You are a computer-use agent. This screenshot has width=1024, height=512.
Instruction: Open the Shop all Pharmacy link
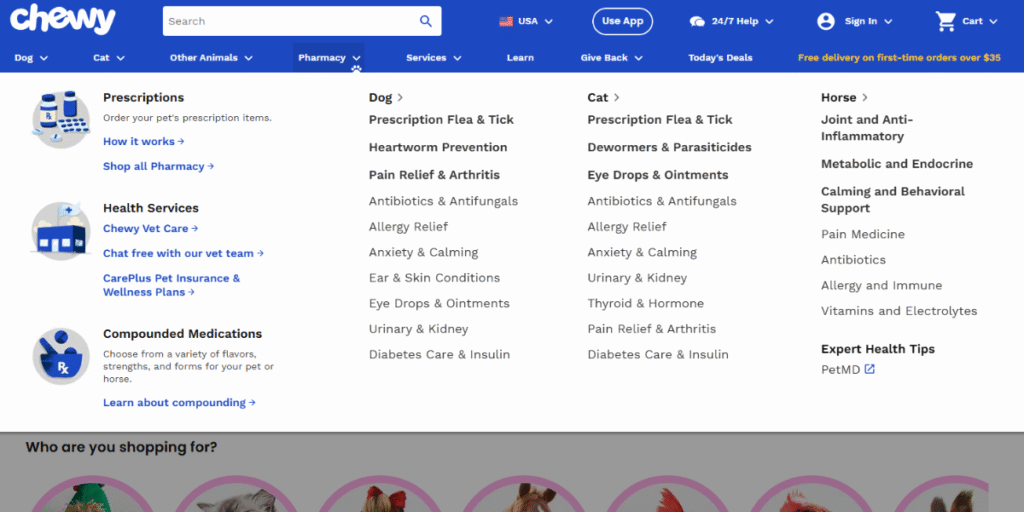pyautogui.click(x=158, y=167)
